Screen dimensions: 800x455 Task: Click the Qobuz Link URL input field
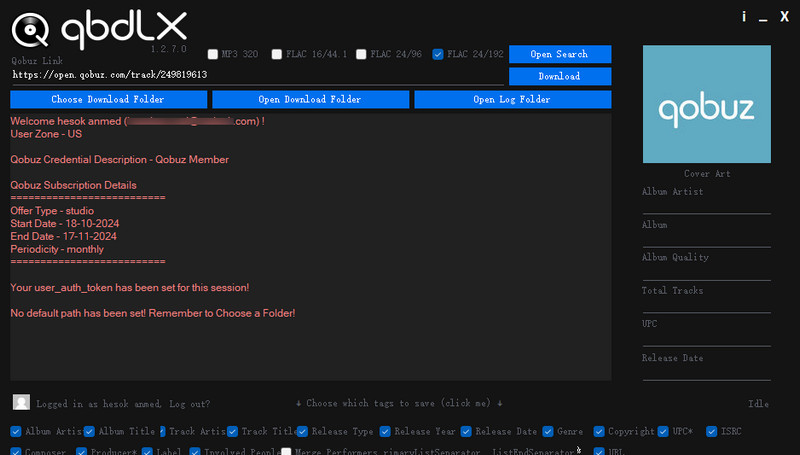[x=257, y=75]
